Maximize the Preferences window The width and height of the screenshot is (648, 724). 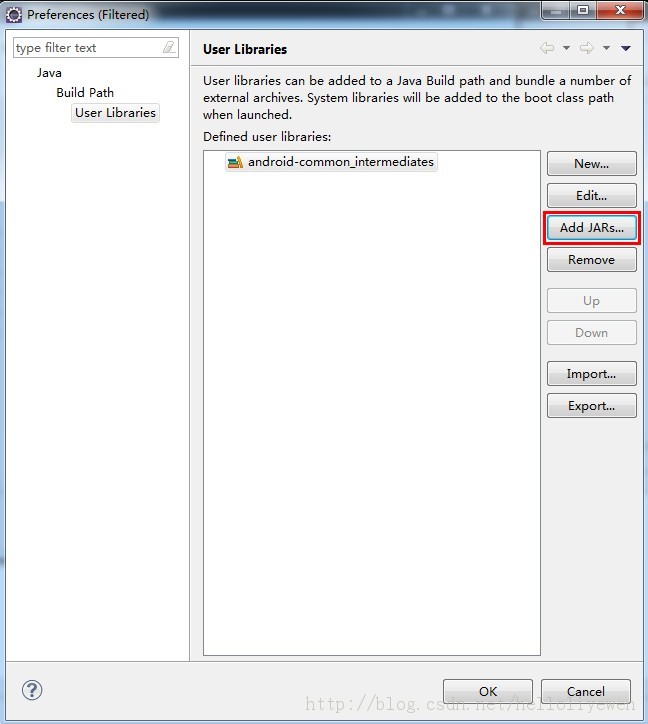[583, 10]
